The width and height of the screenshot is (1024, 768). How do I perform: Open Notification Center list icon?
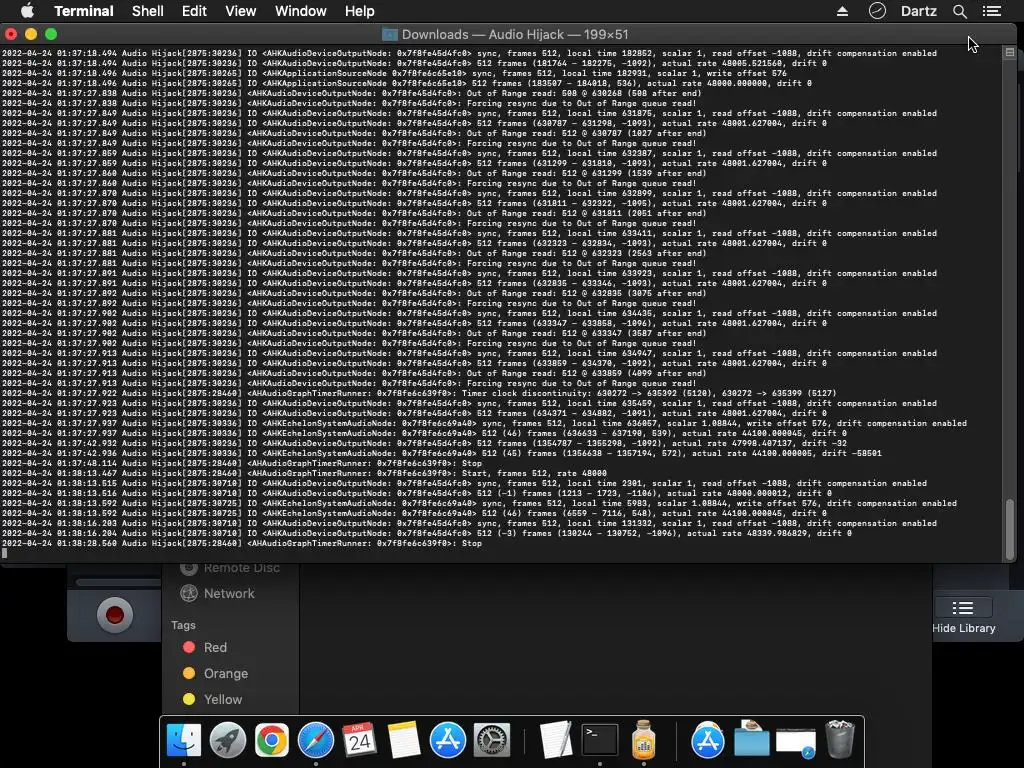click(992, 11)
